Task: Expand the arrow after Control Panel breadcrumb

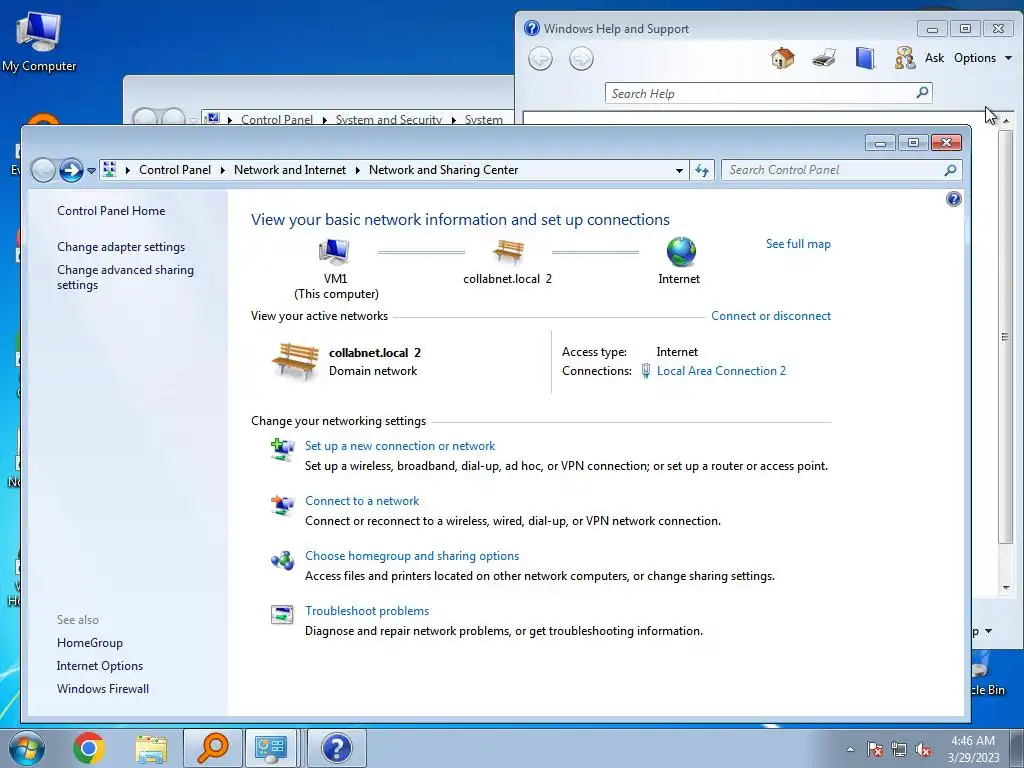Action: click(x=223, y=170)
